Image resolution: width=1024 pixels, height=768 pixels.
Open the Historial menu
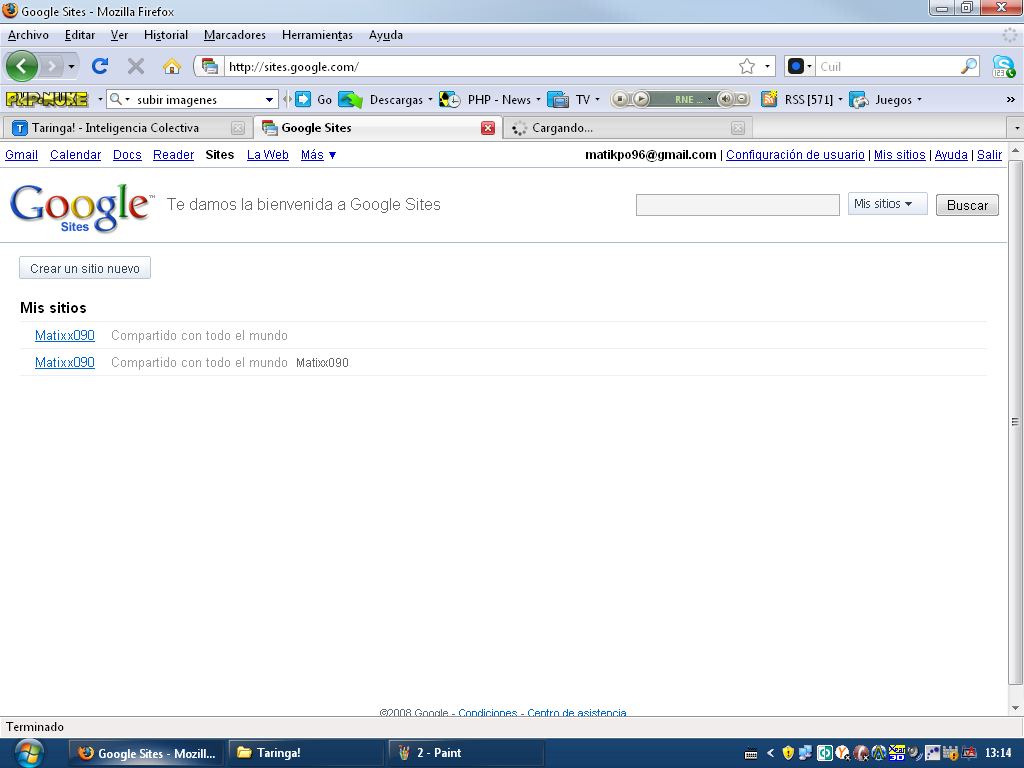(166, 35)
